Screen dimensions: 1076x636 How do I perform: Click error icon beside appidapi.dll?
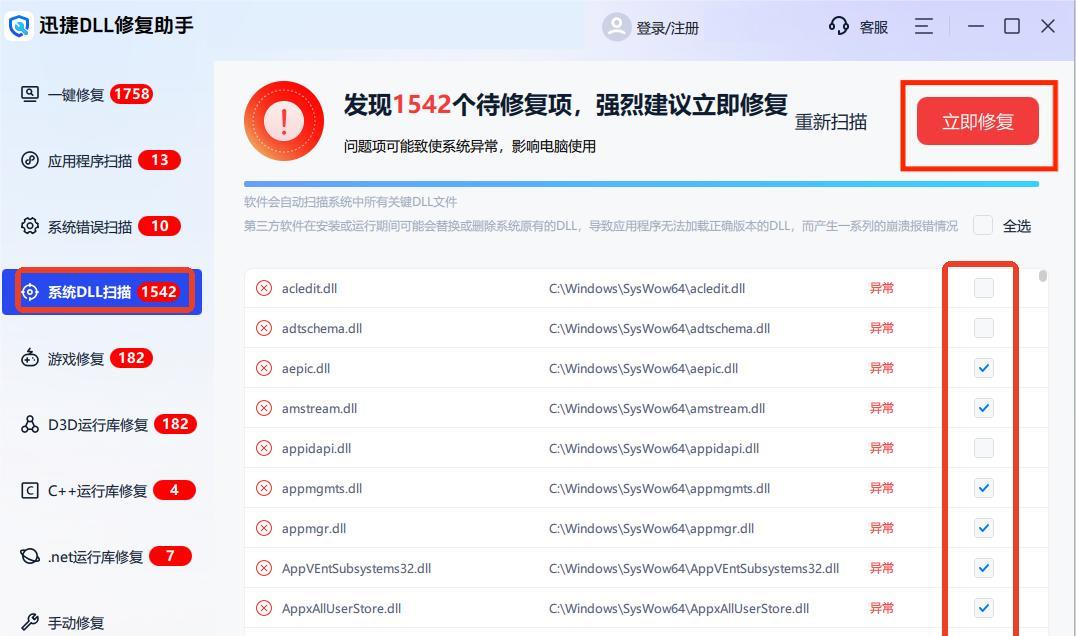pyautogui.click(x=264, y=448)
